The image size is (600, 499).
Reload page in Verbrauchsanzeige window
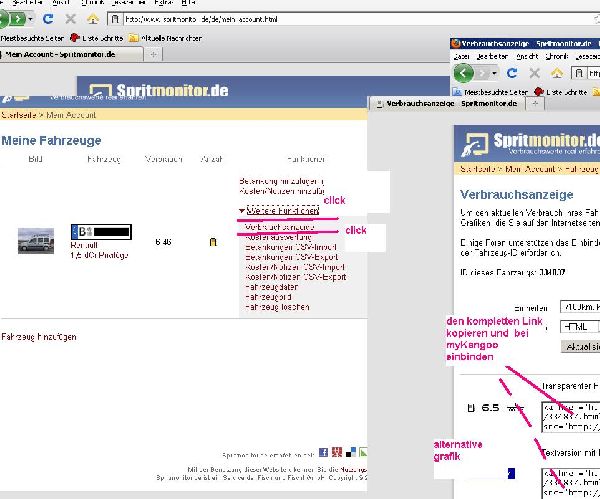pyautogui.click(x=512, y=73)
